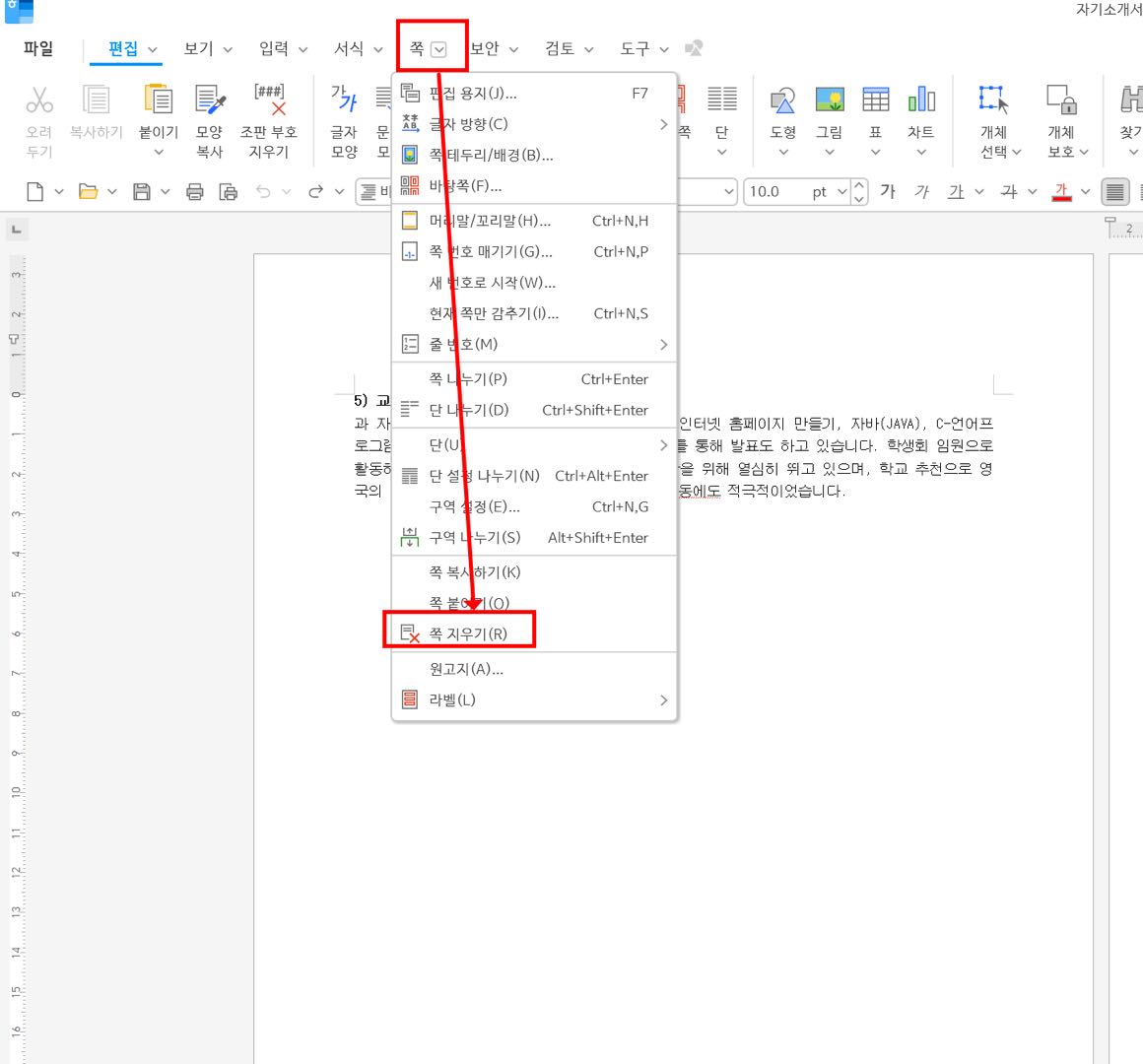Click the Open folder icon
Viewport: 1143px width, 1064px height.
[89, 192]
